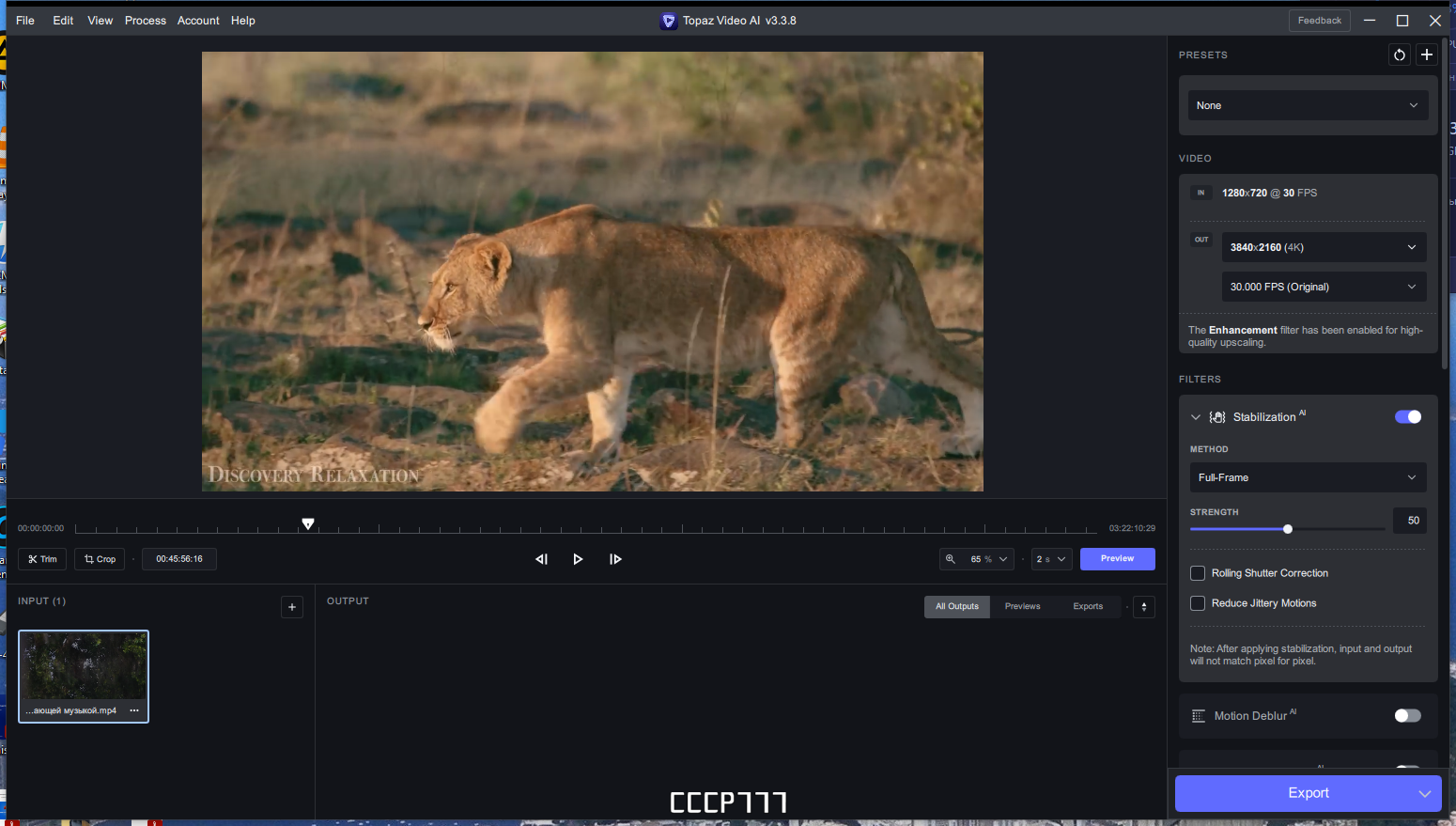
Task: Open the 3840x2160 output resolution dropdown
Action: tap(1324, 247)
